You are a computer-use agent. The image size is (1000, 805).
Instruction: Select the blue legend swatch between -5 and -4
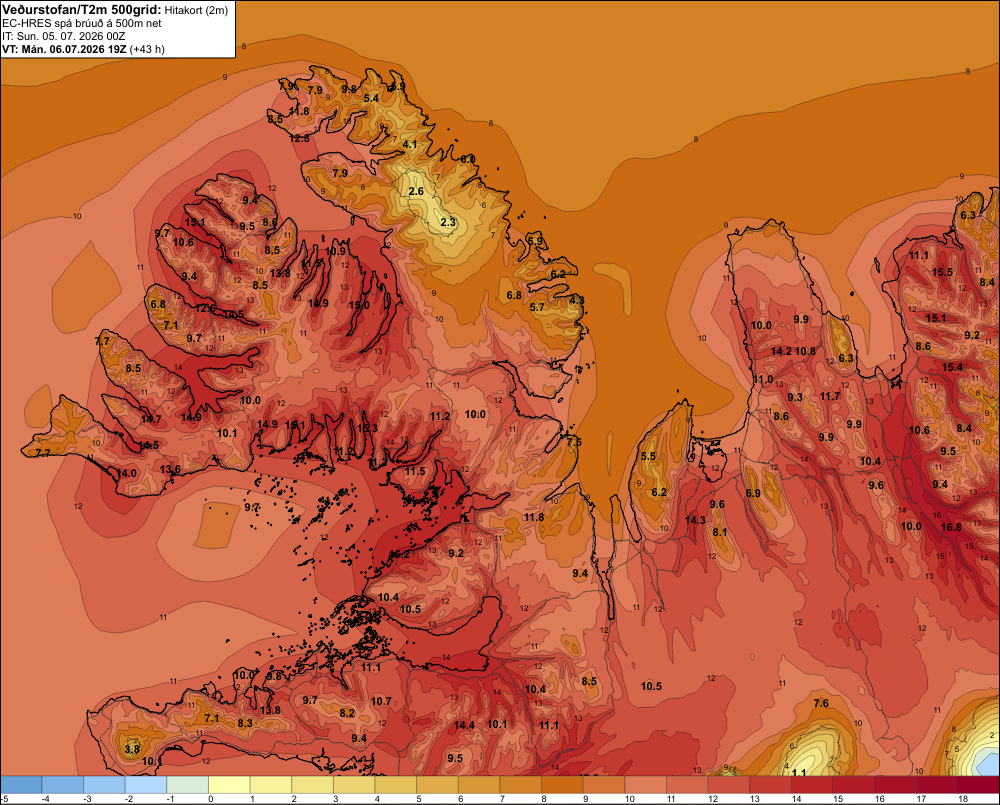click(x=21, y=785)
